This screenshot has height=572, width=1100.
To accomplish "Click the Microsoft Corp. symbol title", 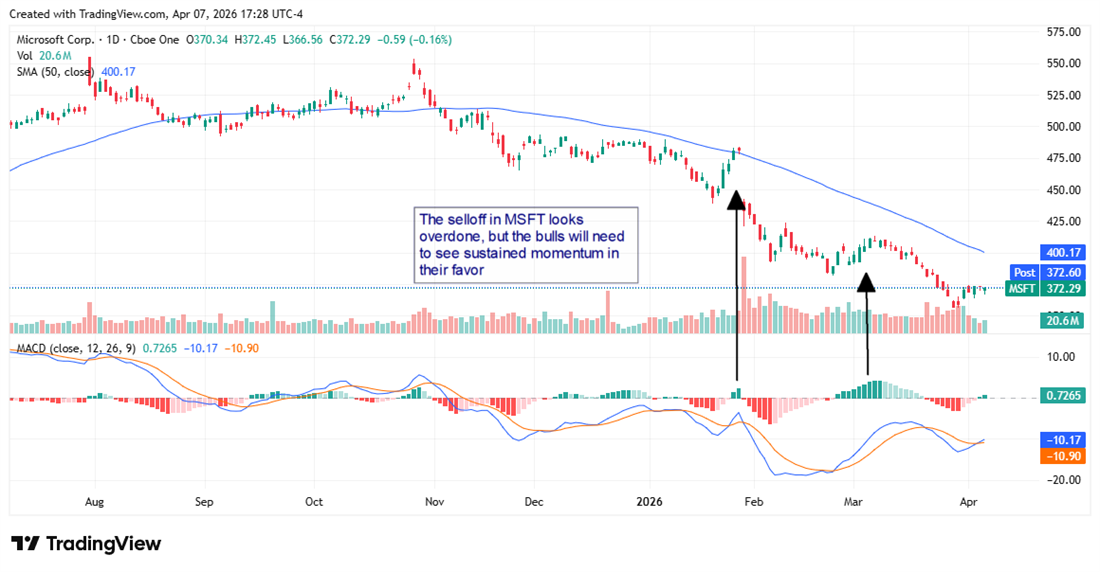I will tap(53, 40).
